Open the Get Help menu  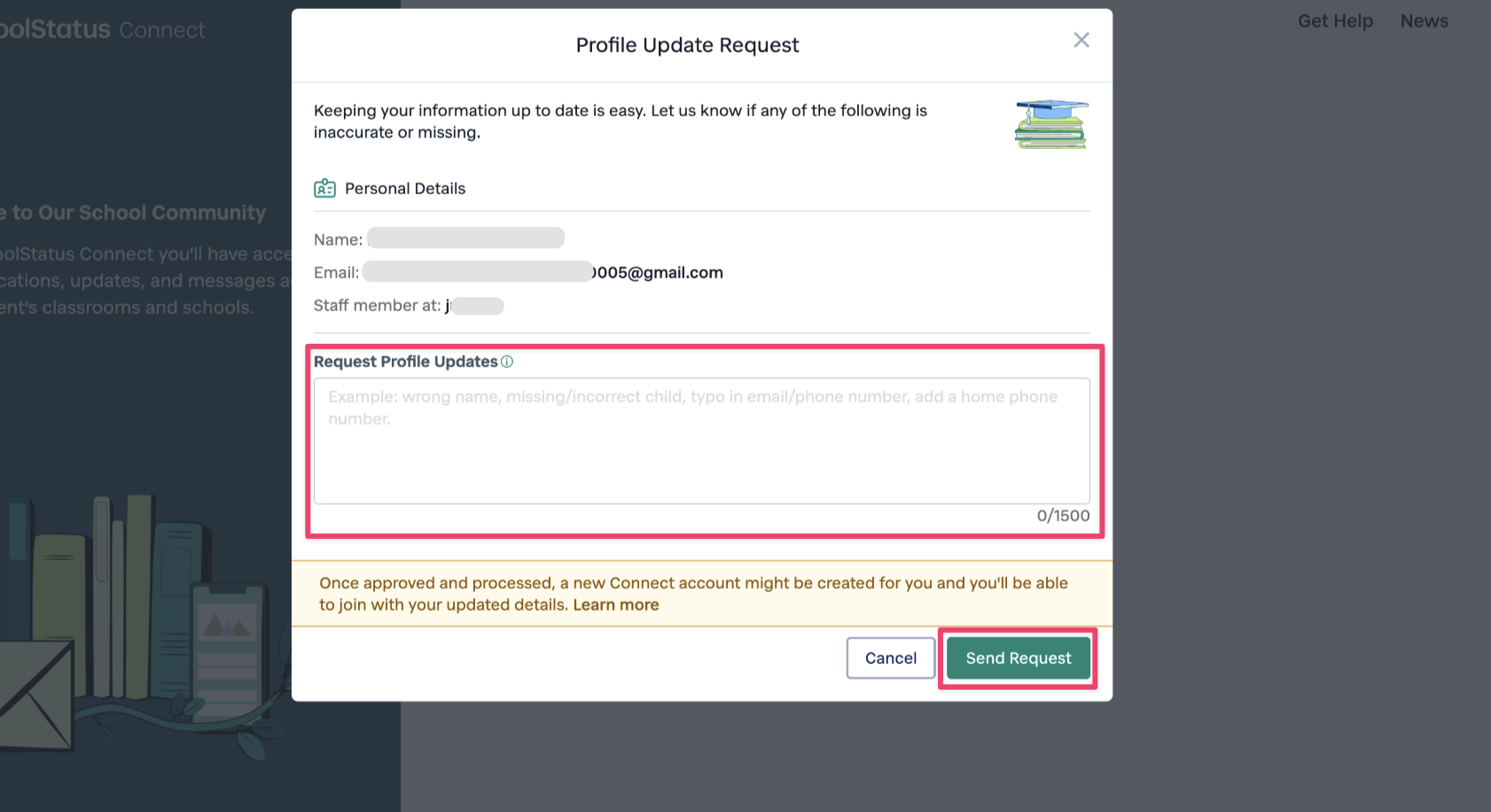pyautogui.click(x=1335, y=20)
